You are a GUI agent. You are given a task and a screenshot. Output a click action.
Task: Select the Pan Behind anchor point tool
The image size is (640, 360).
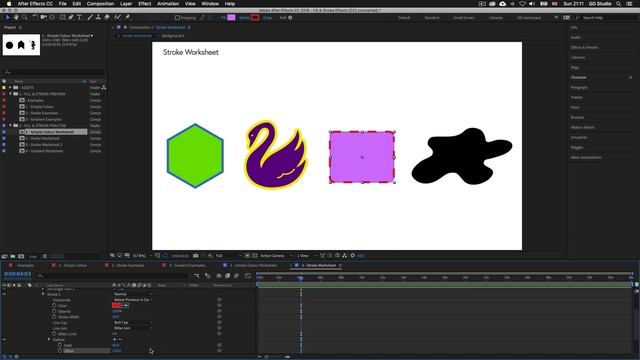pos(52,18)
